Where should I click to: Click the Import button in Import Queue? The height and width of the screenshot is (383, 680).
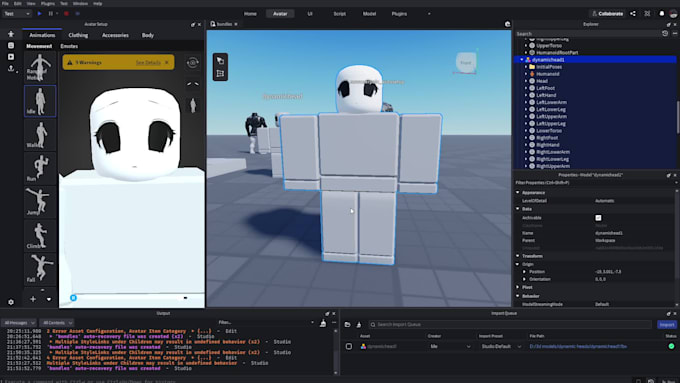pos(667,324)
